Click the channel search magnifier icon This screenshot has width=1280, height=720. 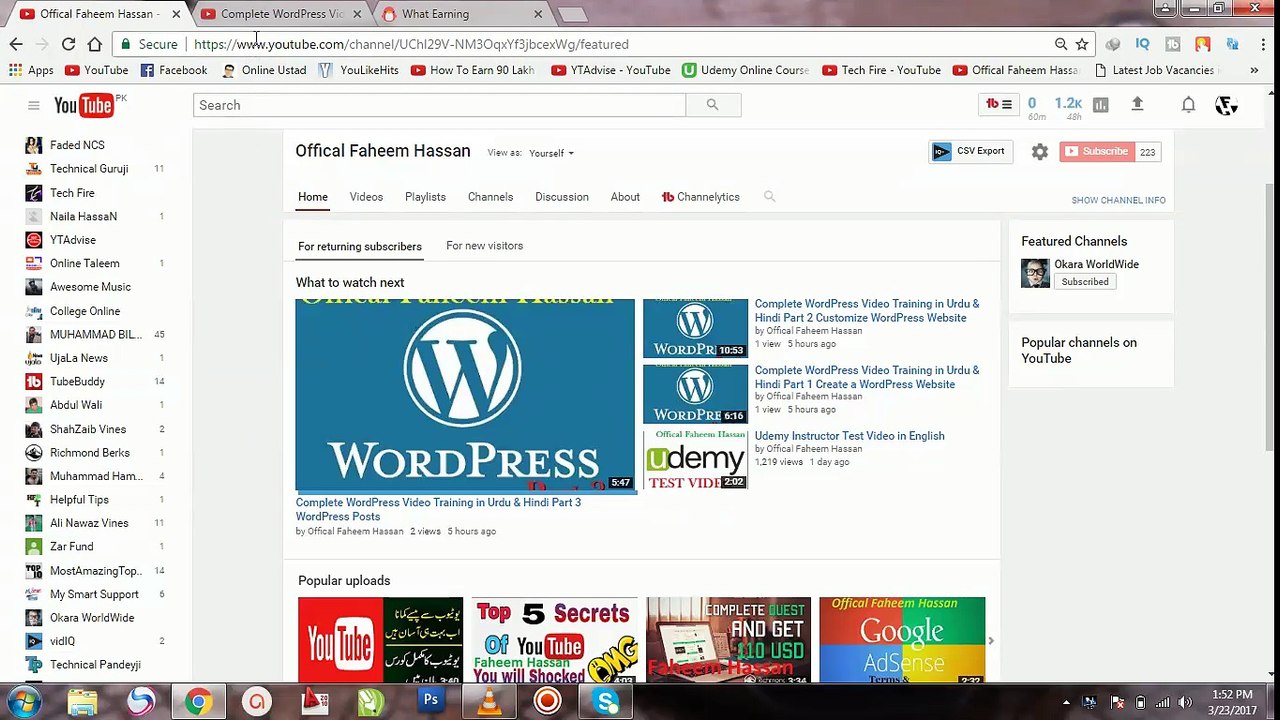pyautogui.click(x=769, y=197)
